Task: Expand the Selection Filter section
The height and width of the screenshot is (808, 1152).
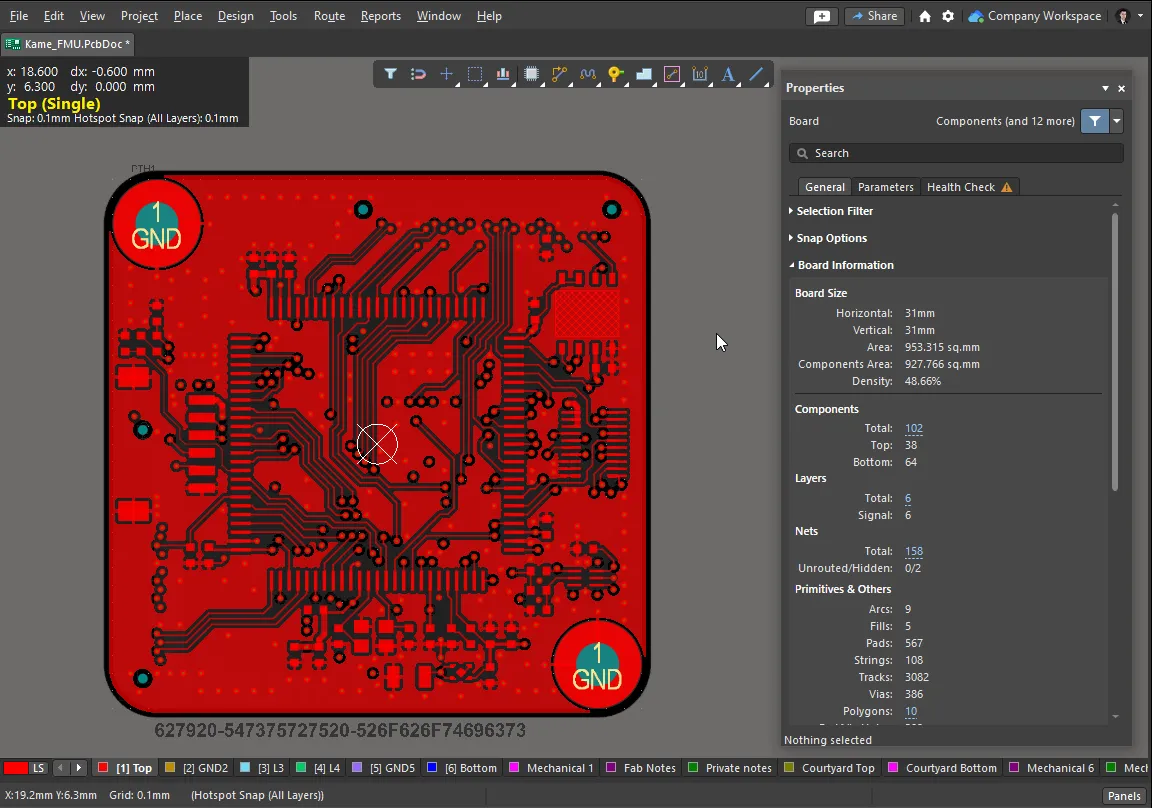Action: click(834, 211)
